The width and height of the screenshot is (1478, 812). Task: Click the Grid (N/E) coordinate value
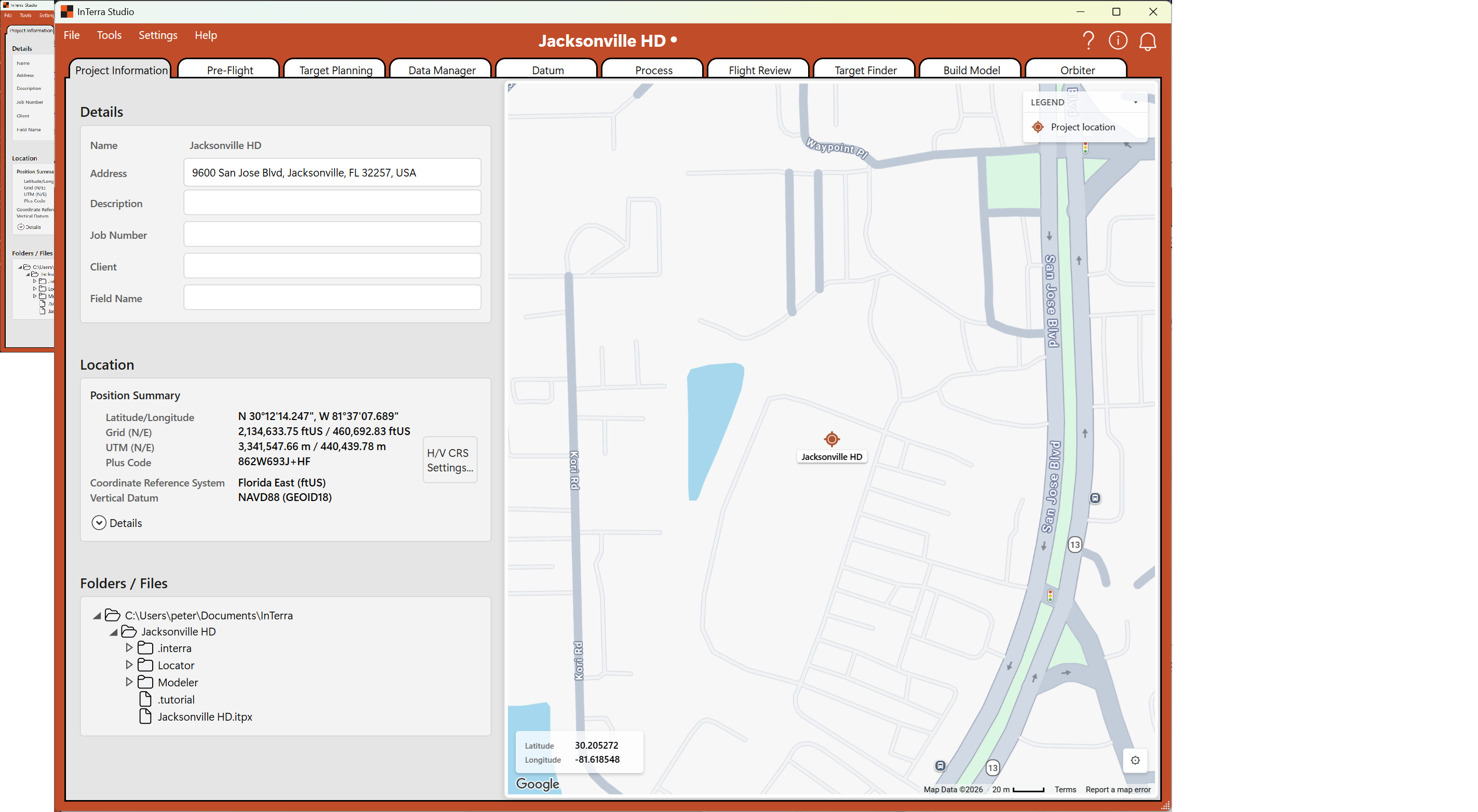pos(324,431)
